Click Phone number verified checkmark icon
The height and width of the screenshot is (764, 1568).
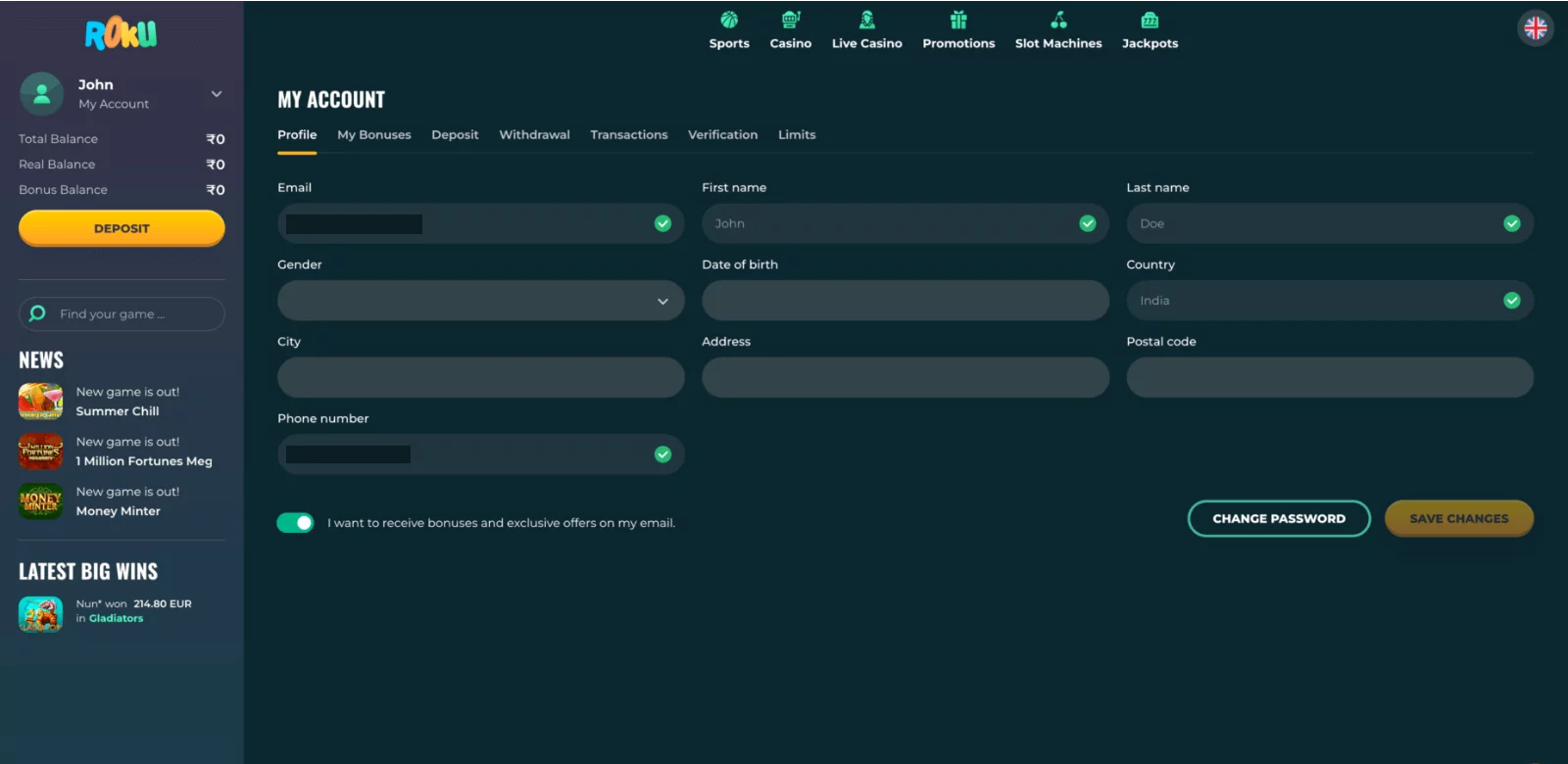[663, 454]
